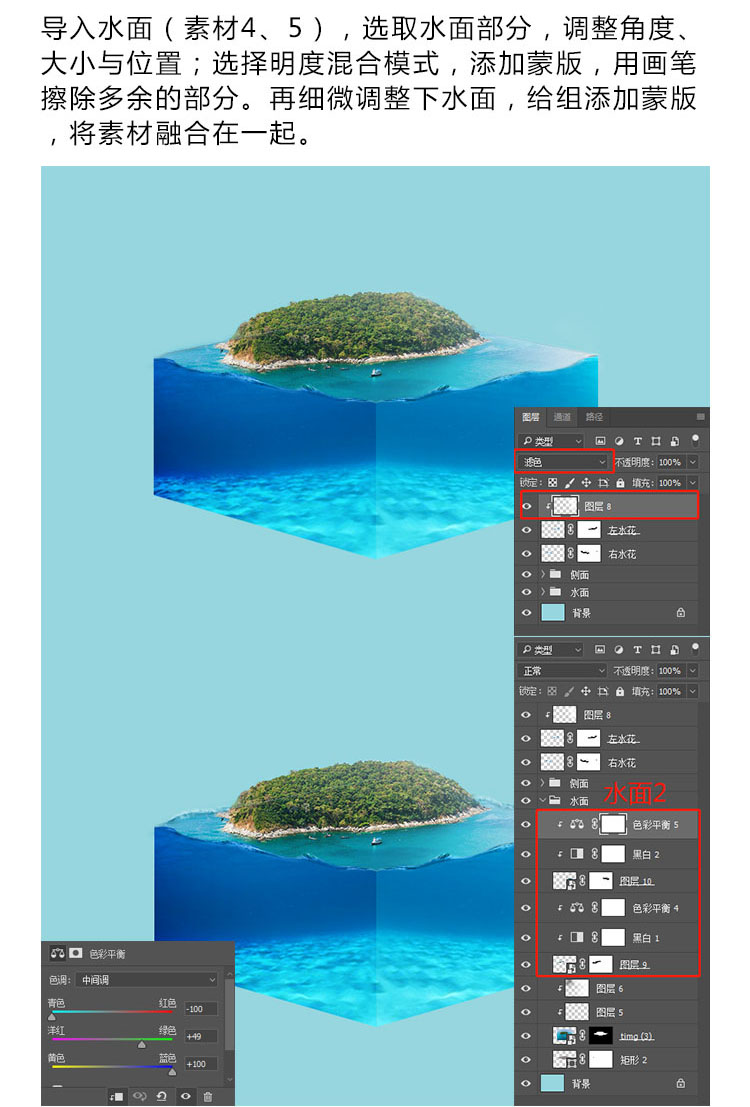Click the mask link icon on 图层 10
The width and height of the screenshot is (750, 1107).
(x=583, y=880)
